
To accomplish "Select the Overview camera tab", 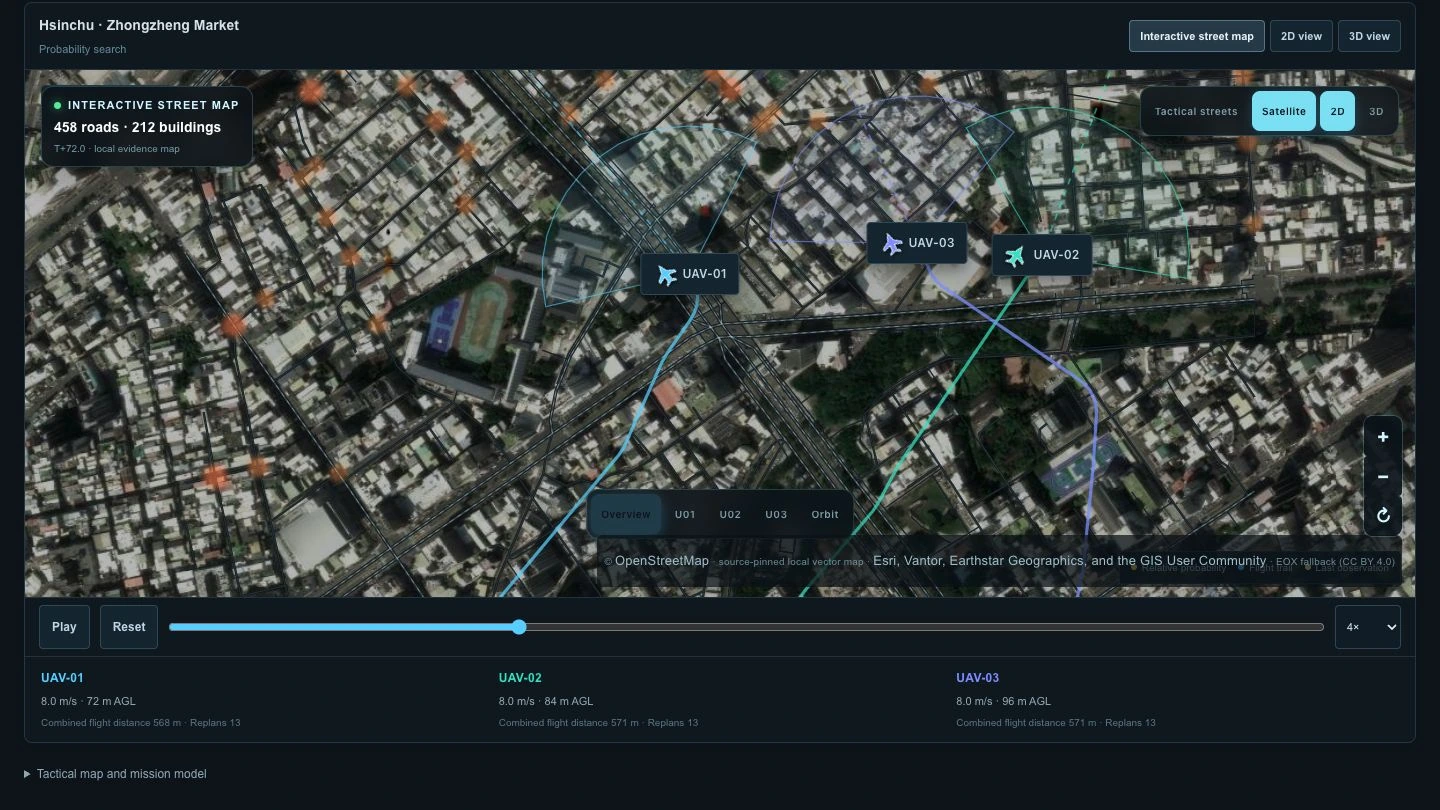I will (626, 515).
